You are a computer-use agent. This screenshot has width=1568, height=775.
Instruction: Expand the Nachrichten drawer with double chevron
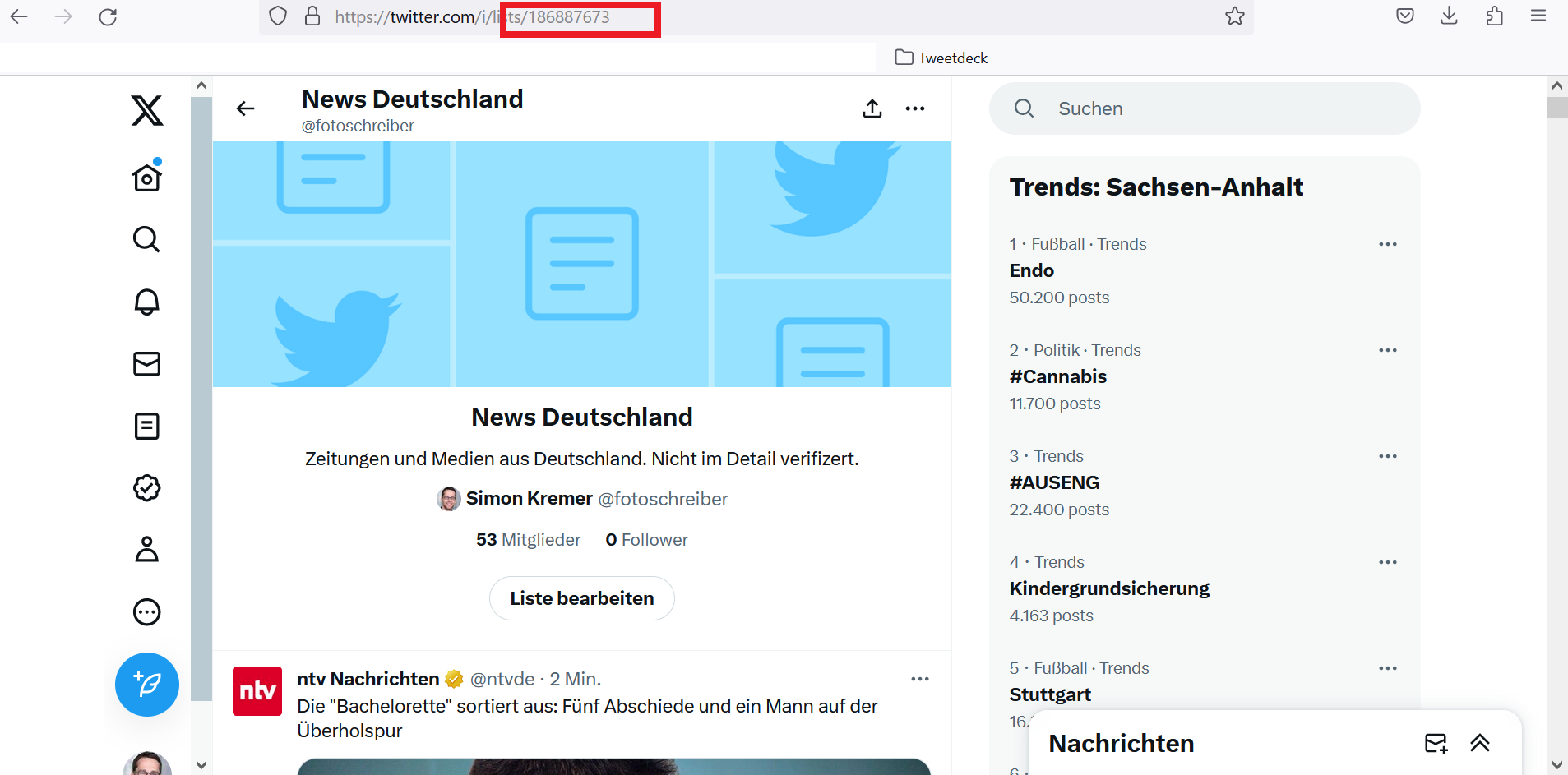1480,743
